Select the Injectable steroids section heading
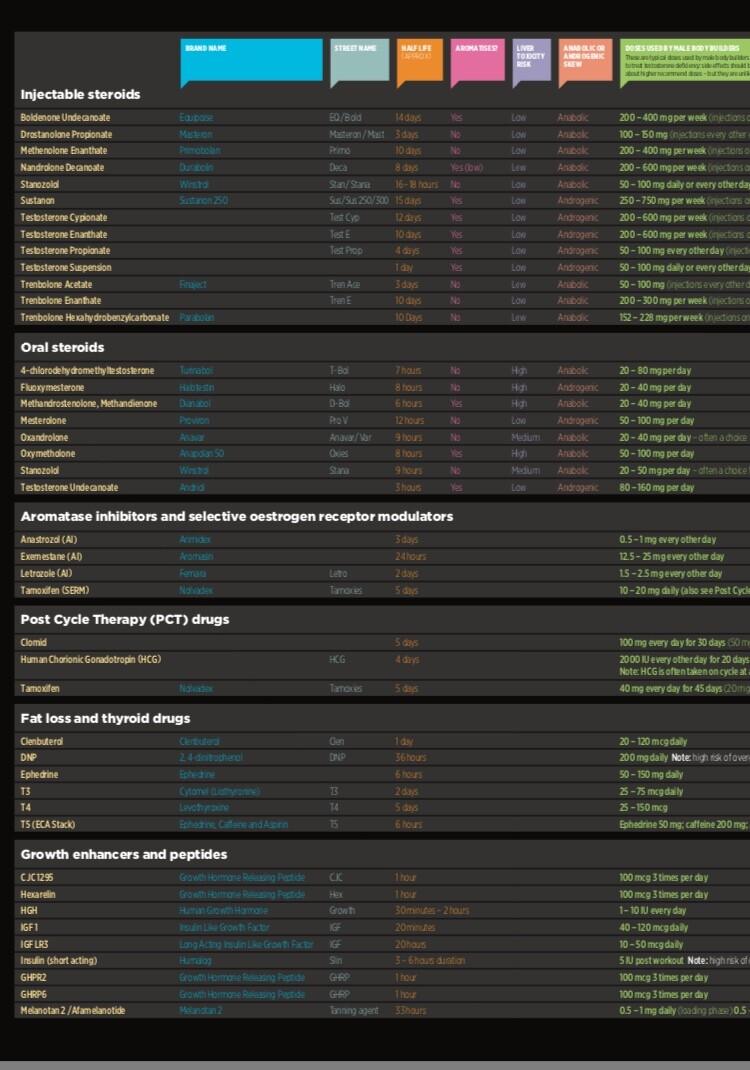The width and height of the screenshot is (750, 1070). tap(80, 95)
